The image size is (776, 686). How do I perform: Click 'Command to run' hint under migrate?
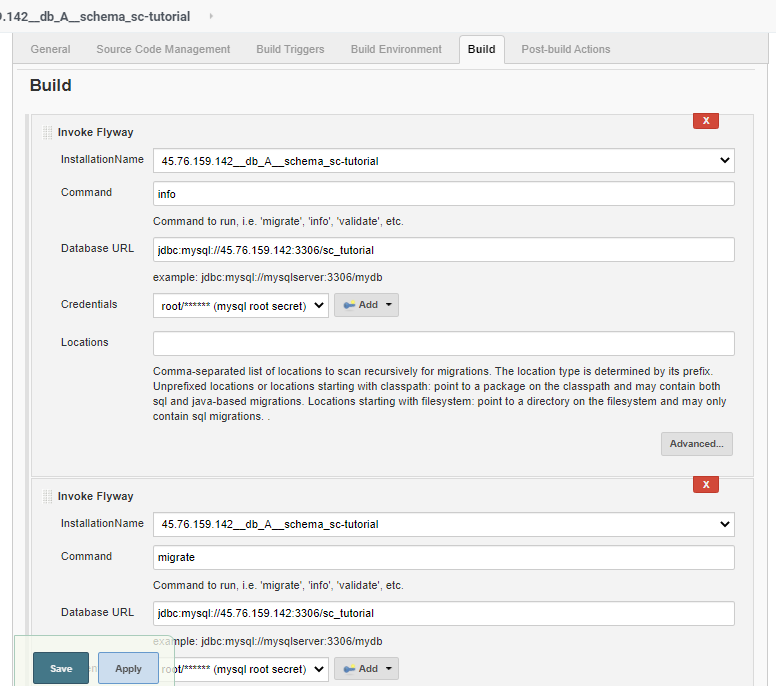pyautogui.click(x=278, y=585)
